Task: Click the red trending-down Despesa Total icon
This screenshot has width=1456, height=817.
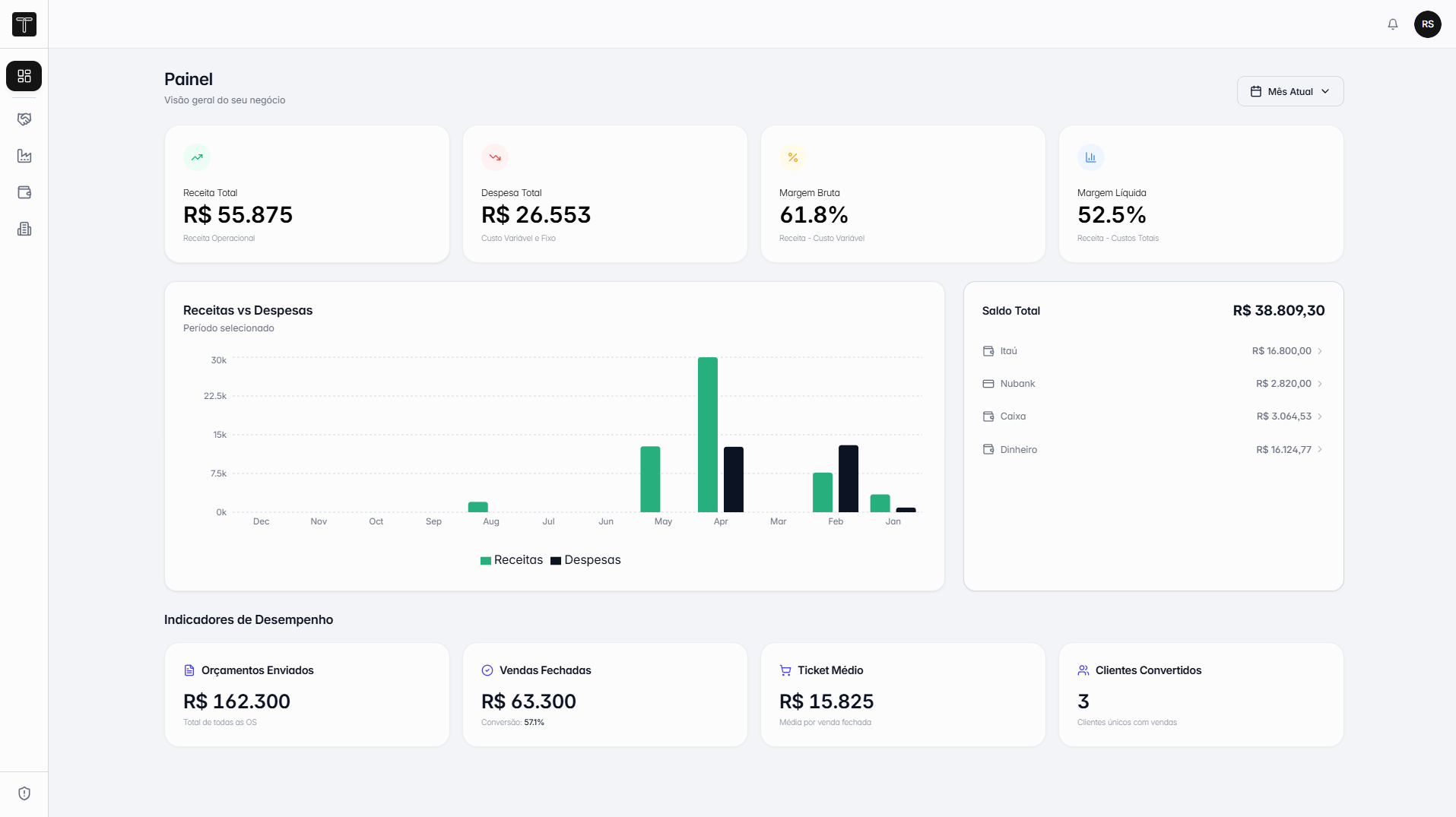Action: point(495,157)
